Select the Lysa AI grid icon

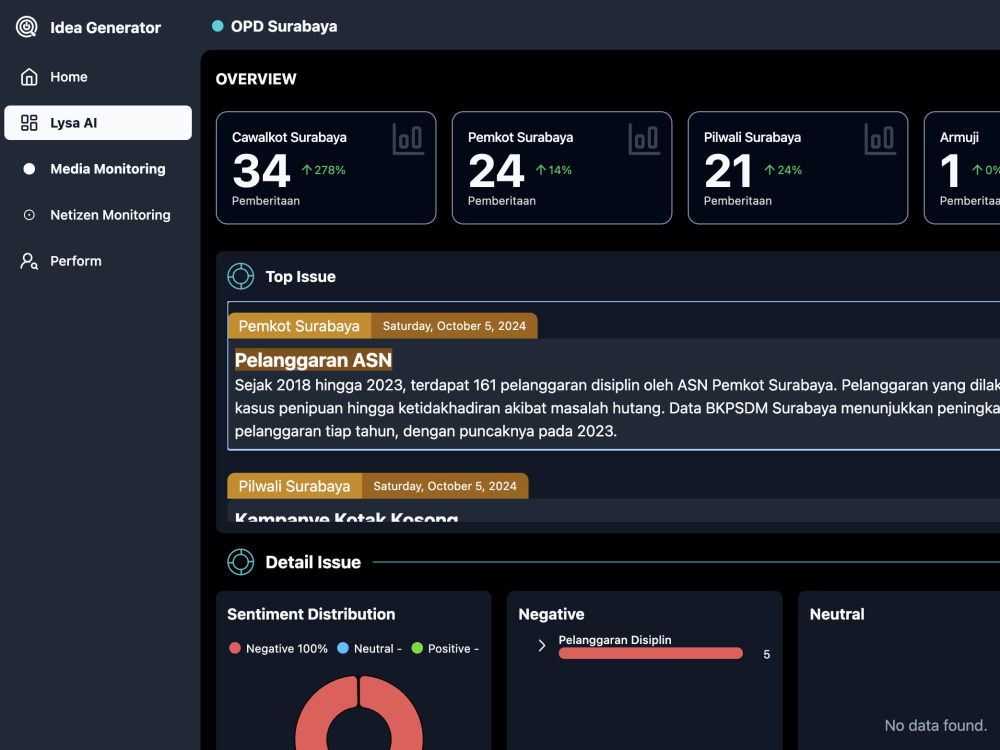(x=29, y=122)
